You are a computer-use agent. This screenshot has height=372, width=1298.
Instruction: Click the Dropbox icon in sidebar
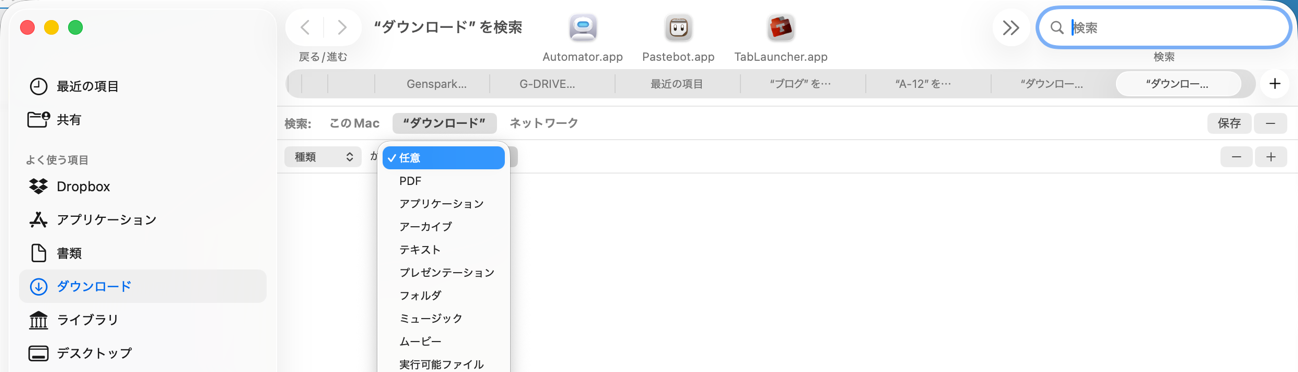38,186
